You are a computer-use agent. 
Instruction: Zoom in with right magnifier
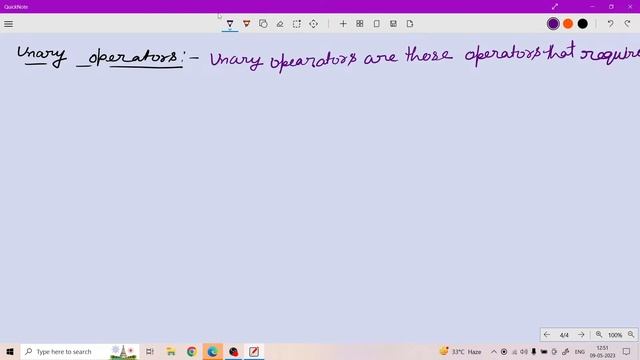pyautogui.click(x=631, y=335)
